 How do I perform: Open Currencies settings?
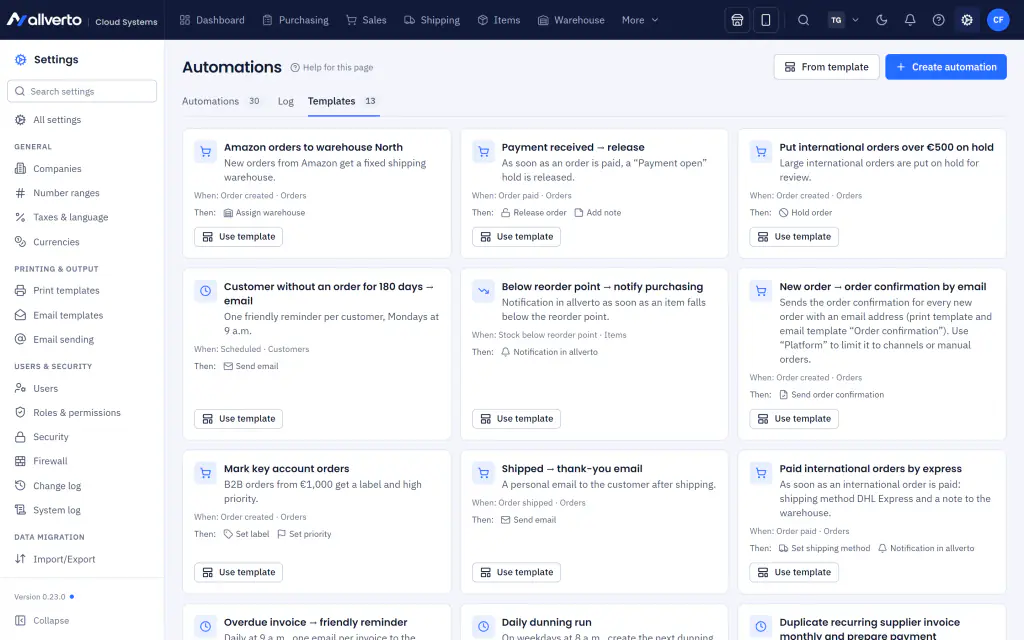click(82, 242)
